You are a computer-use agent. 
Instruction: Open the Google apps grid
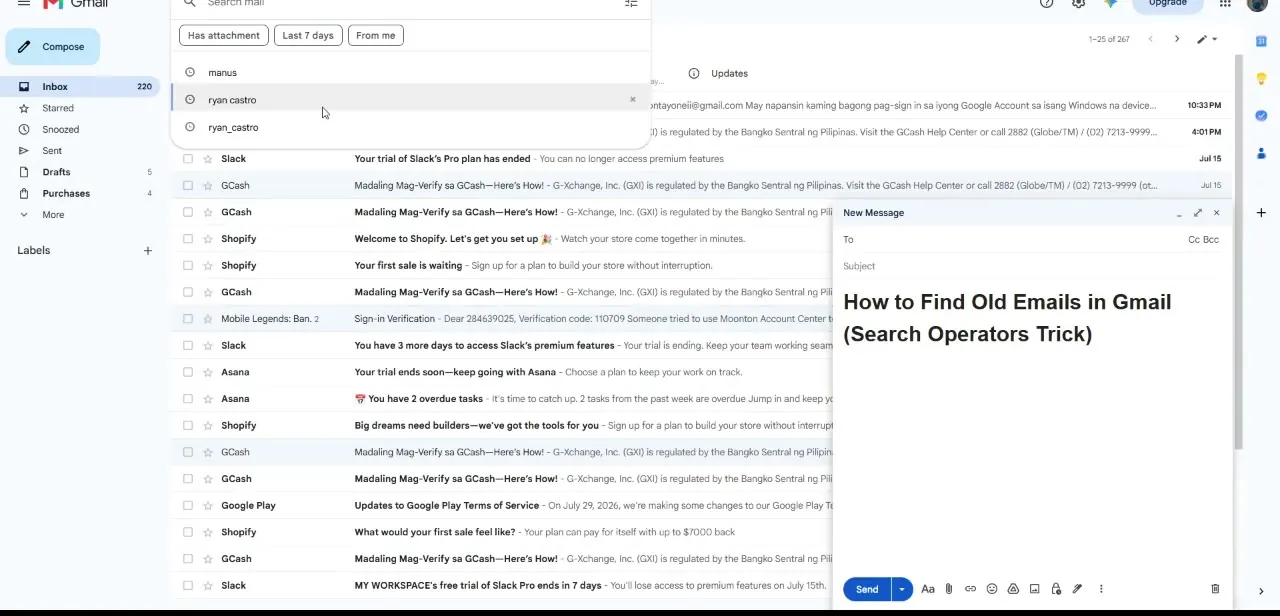point(1225,3)
